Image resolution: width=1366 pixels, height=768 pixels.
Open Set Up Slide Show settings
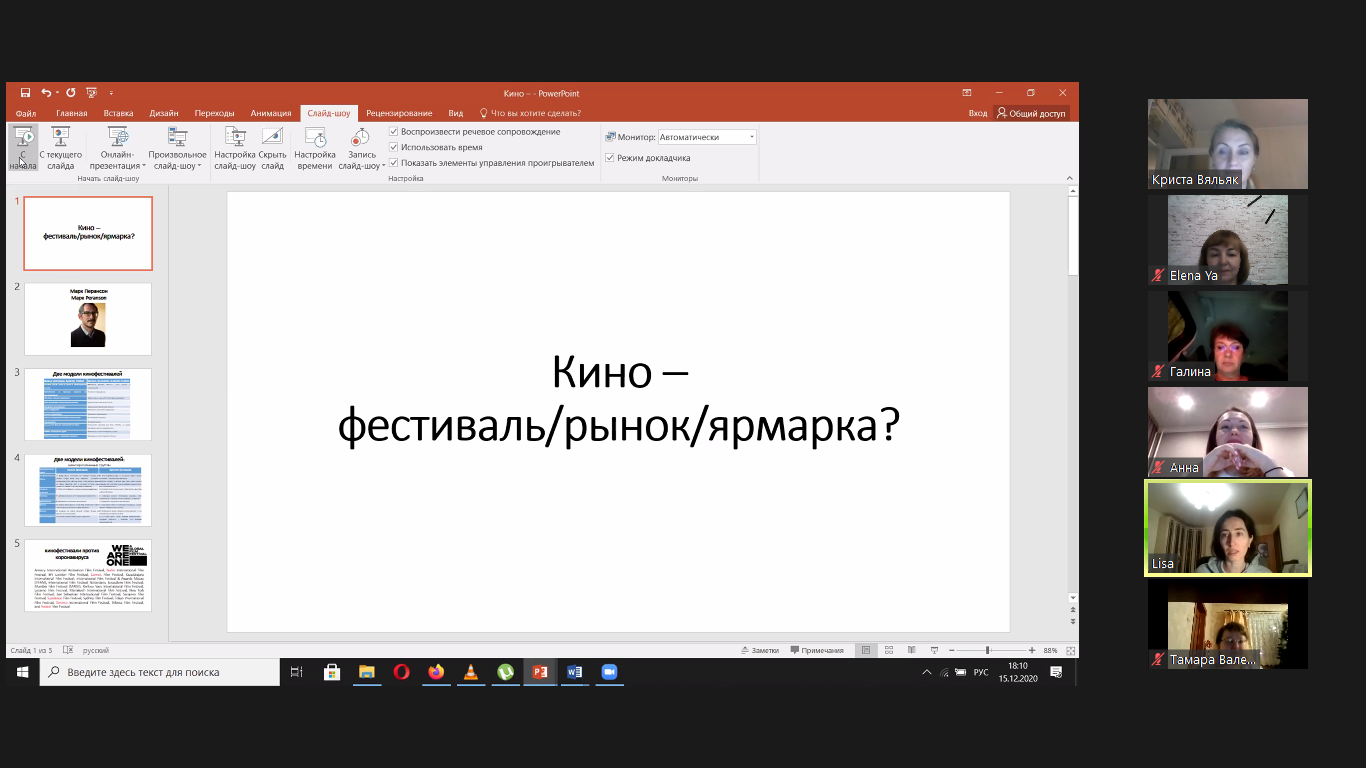[x=235, y=148]
